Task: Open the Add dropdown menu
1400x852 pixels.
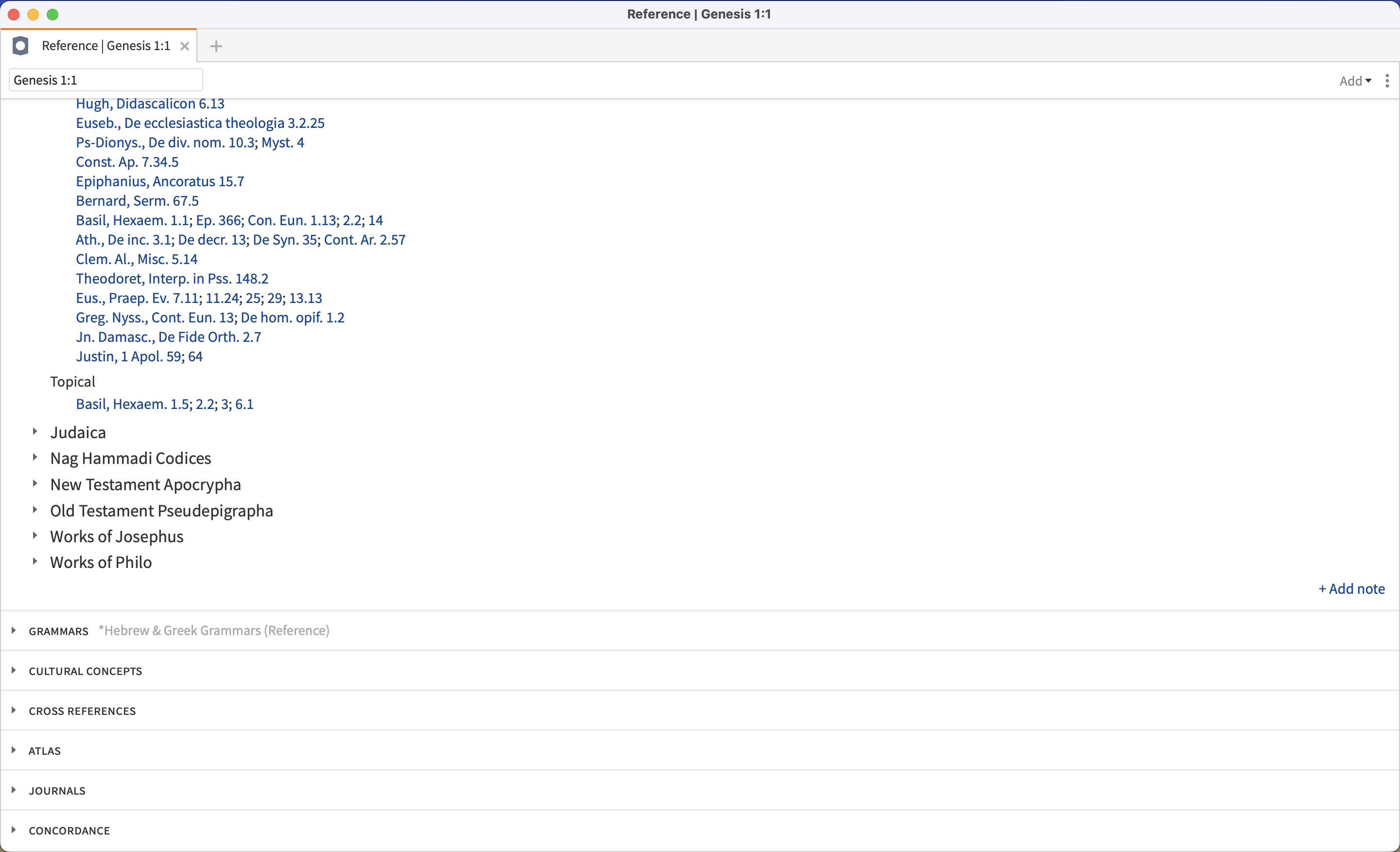Action: pos(1355,81)
